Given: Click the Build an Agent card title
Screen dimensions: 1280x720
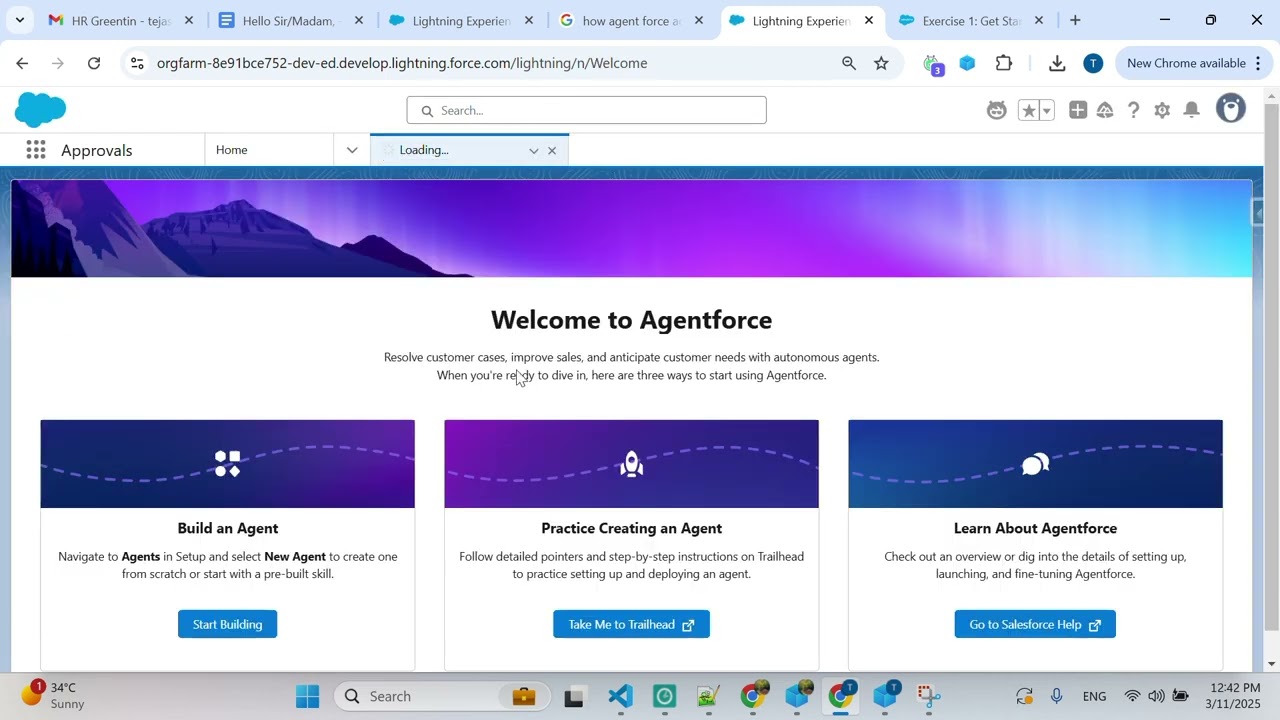Looking at the screenshot, I should coord(228,528).
